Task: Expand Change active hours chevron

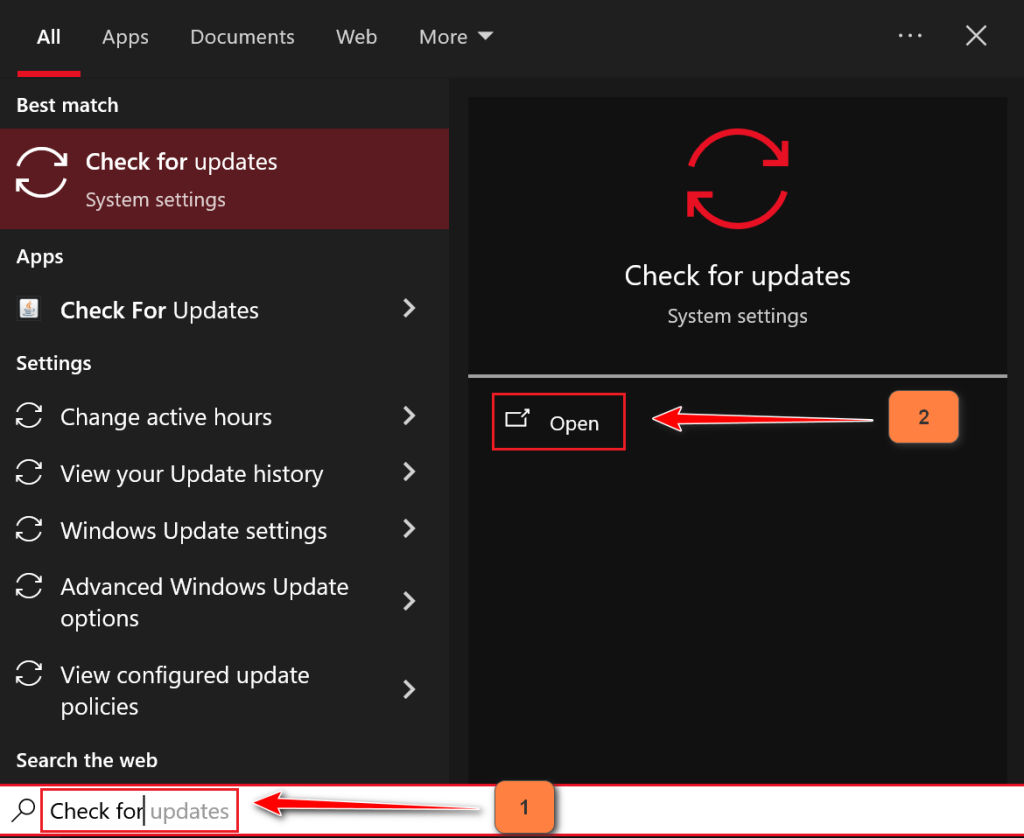Action: (409, 415)
